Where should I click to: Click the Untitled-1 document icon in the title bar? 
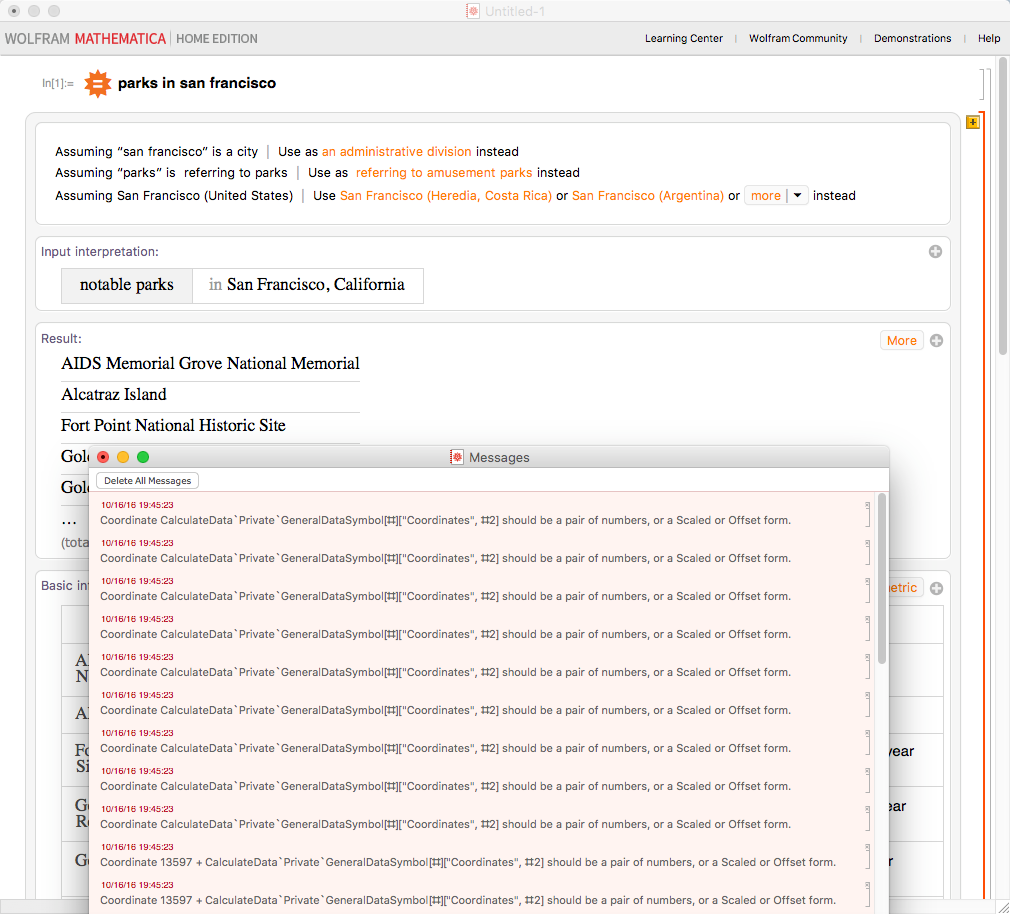pos(473,11)
